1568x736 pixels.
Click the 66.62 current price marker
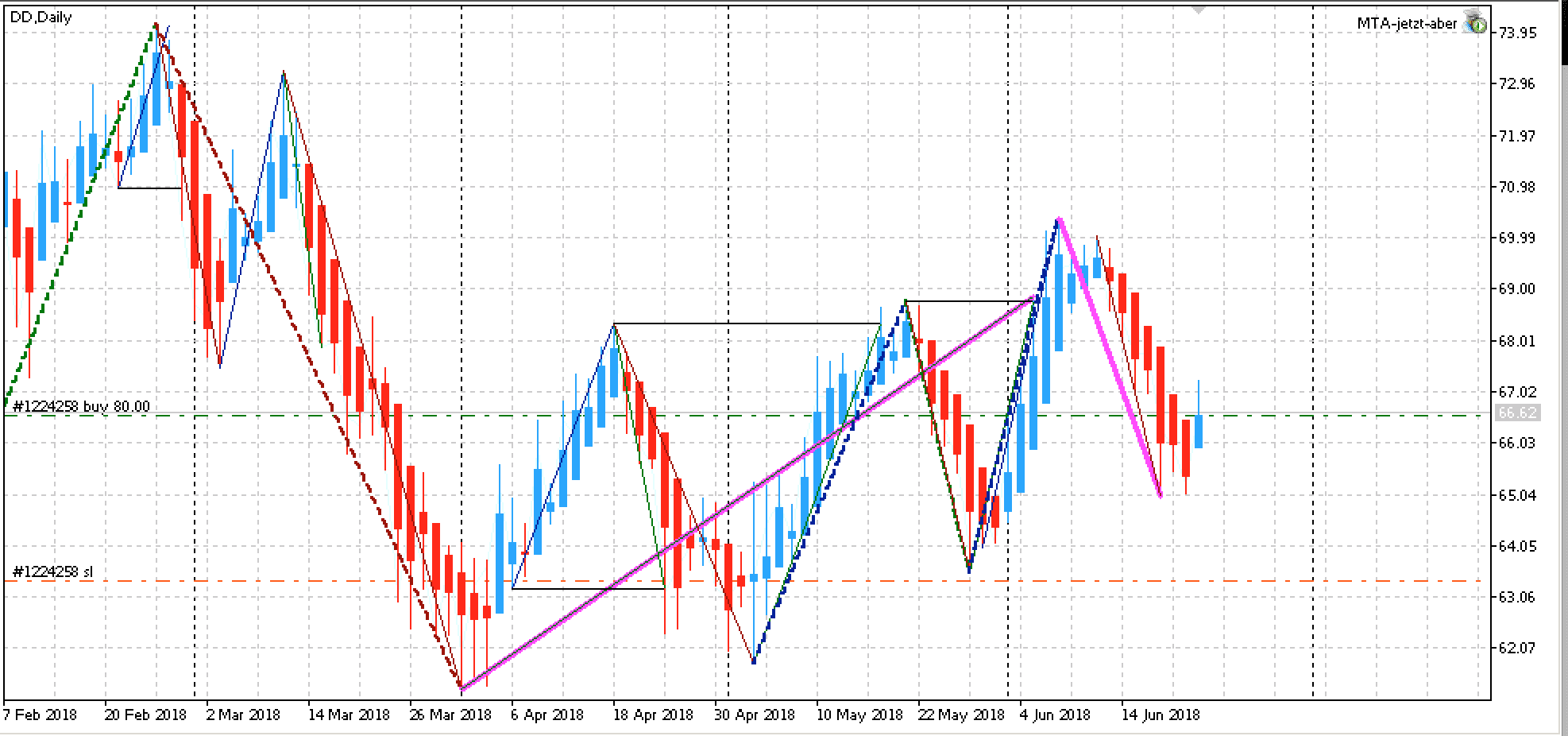[x=1517, y=413]
